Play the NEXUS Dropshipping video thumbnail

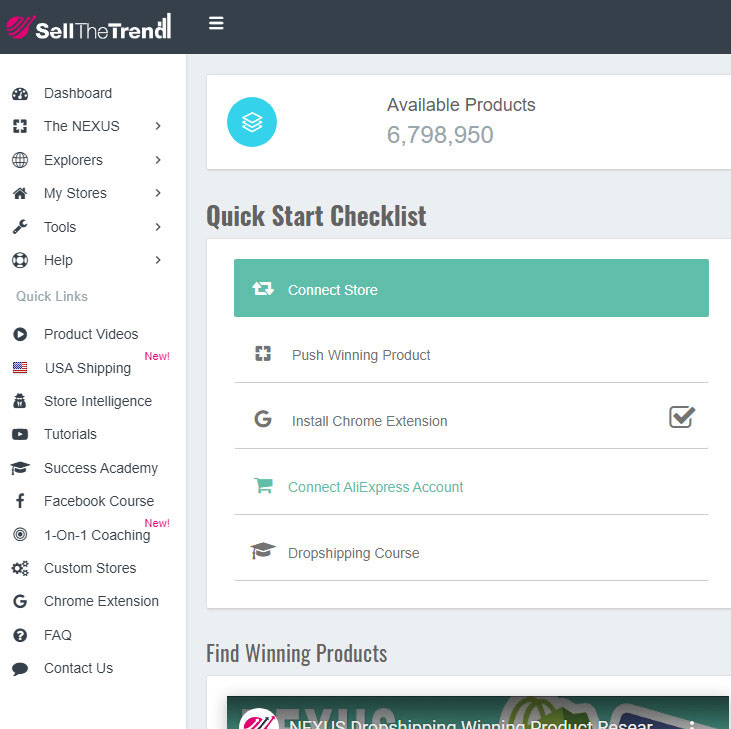click(x=478, y=712)
